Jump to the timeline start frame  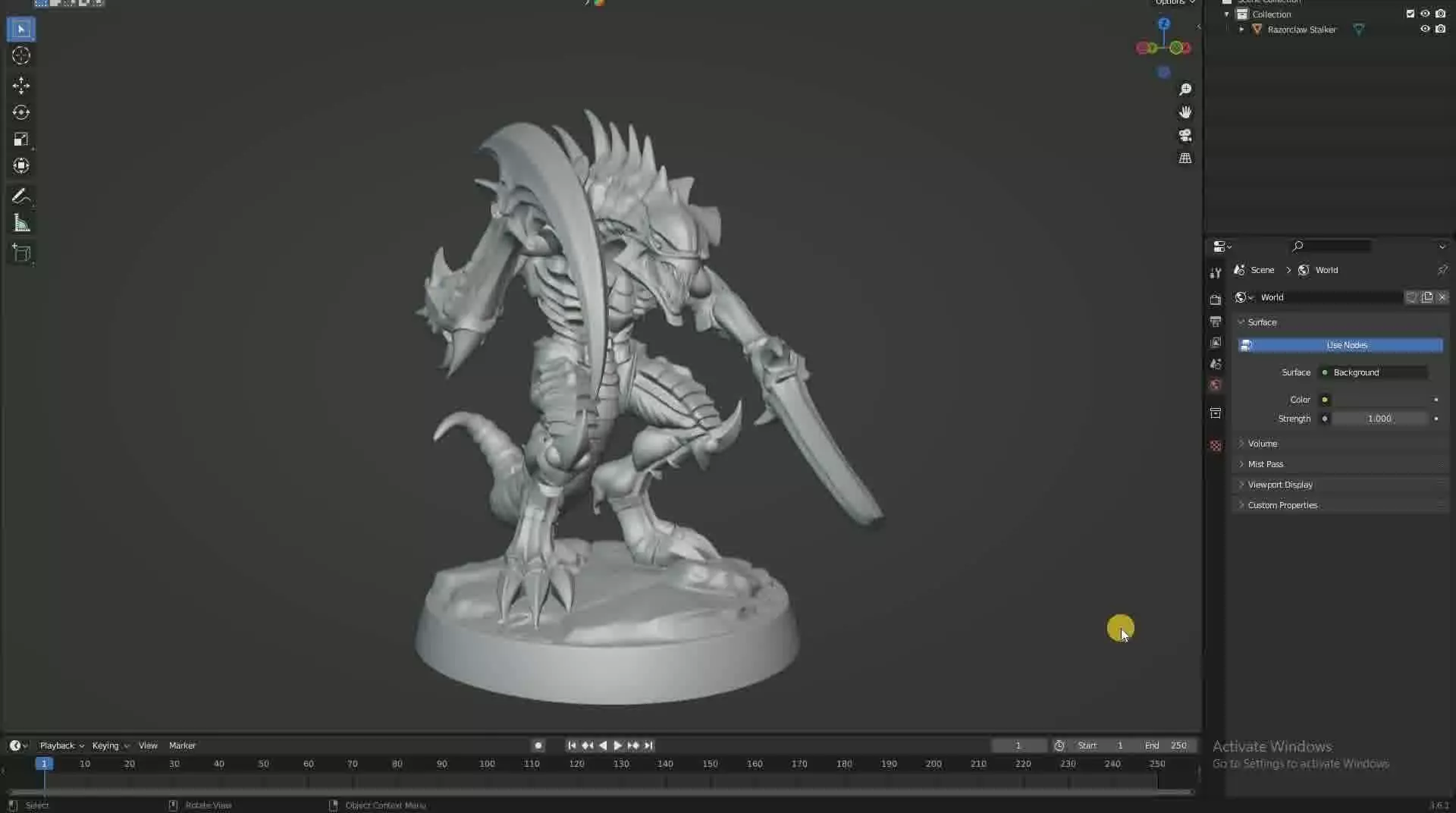click(x=572, y=746)
